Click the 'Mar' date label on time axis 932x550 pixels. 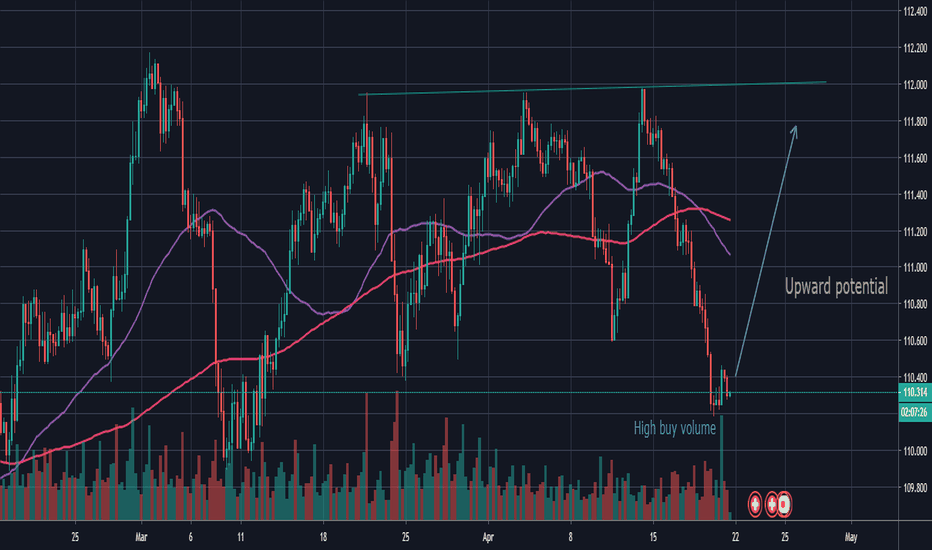pos(141,537)
